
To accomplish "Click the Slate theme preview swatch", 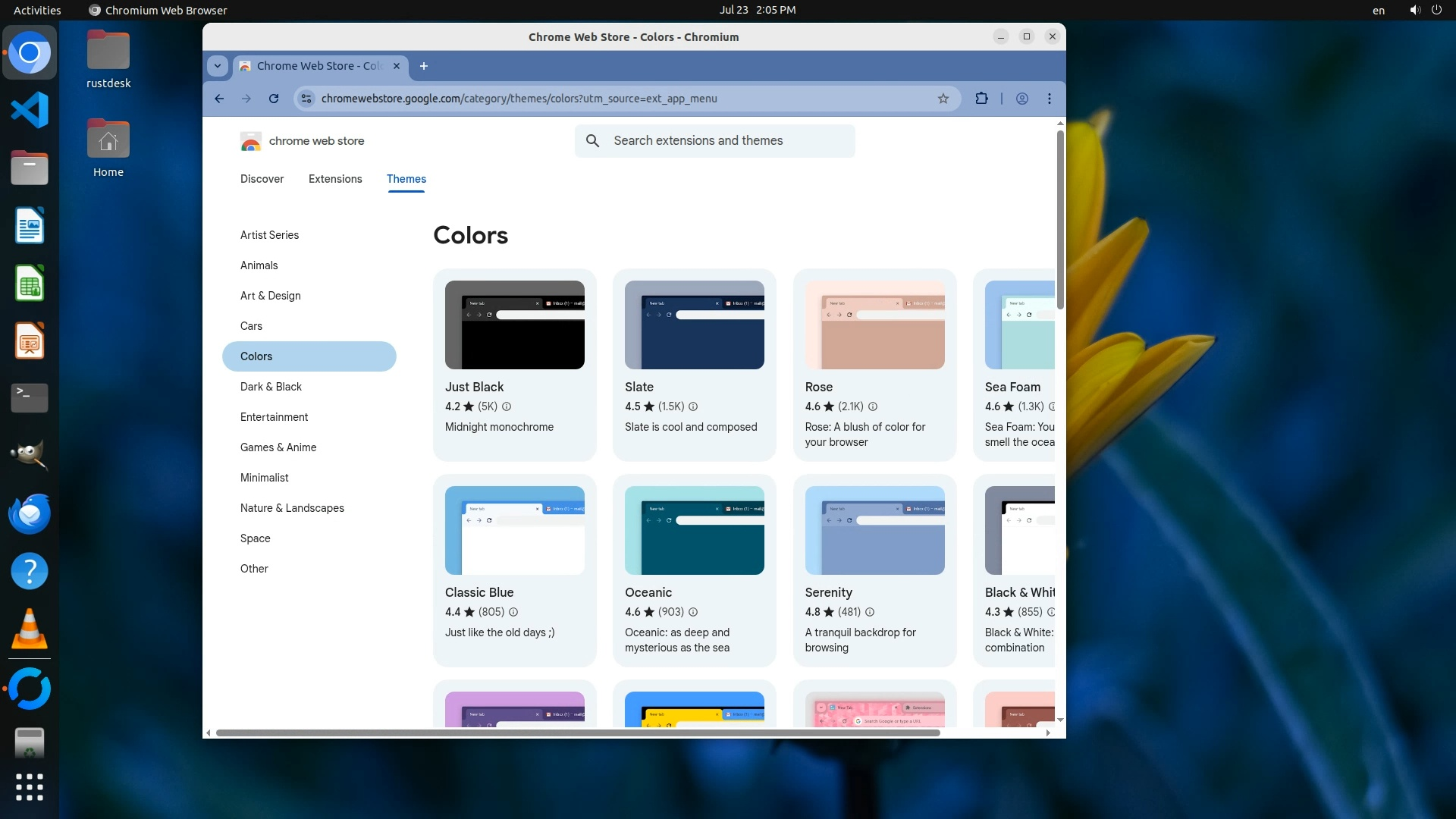I will tap(694, 325).
